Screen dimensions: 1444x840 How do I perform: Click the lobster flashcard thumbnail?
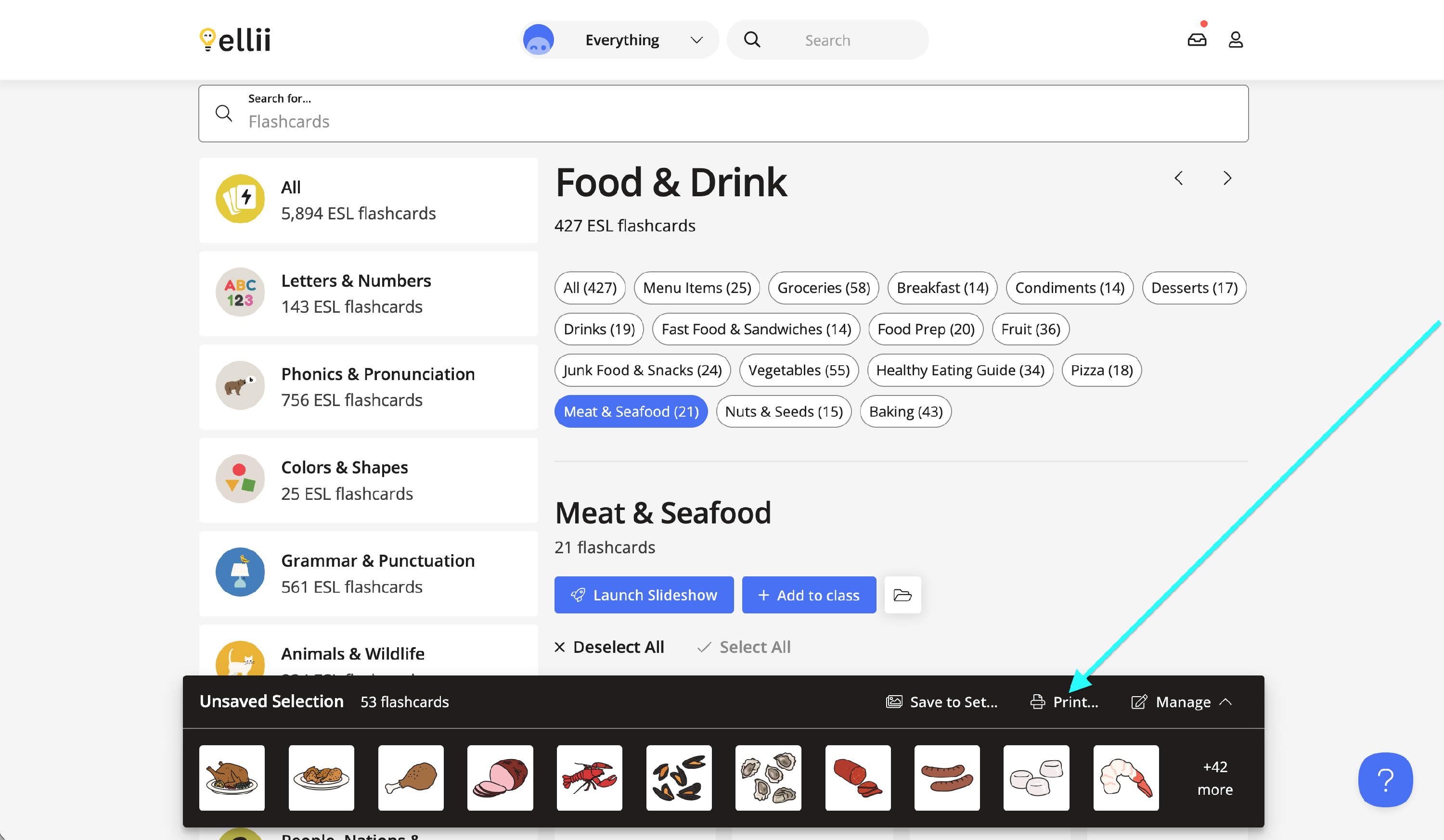(589, 777)
